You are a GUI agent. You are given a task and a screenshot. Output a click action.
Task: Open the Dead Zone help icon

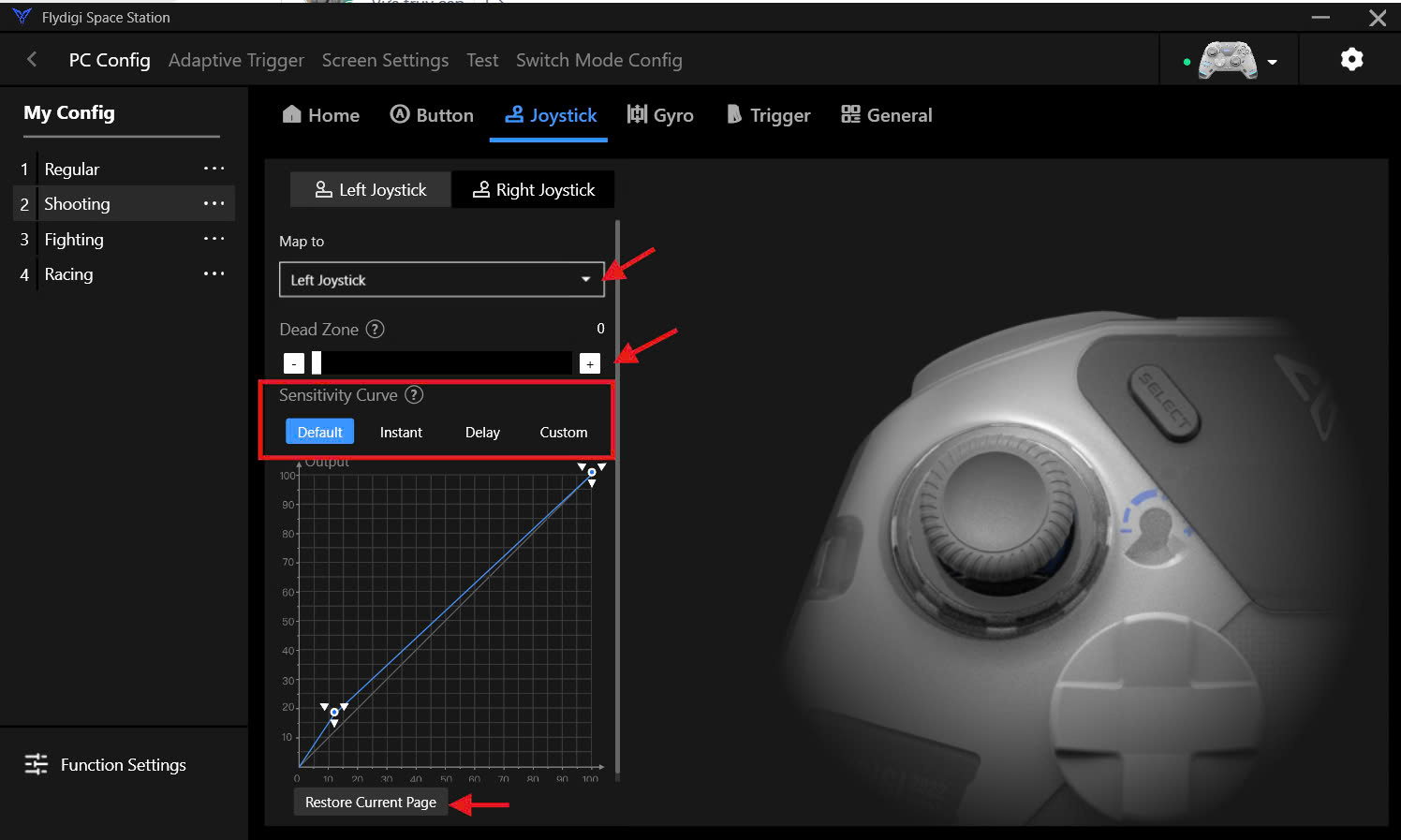click(x=375, y=330)
